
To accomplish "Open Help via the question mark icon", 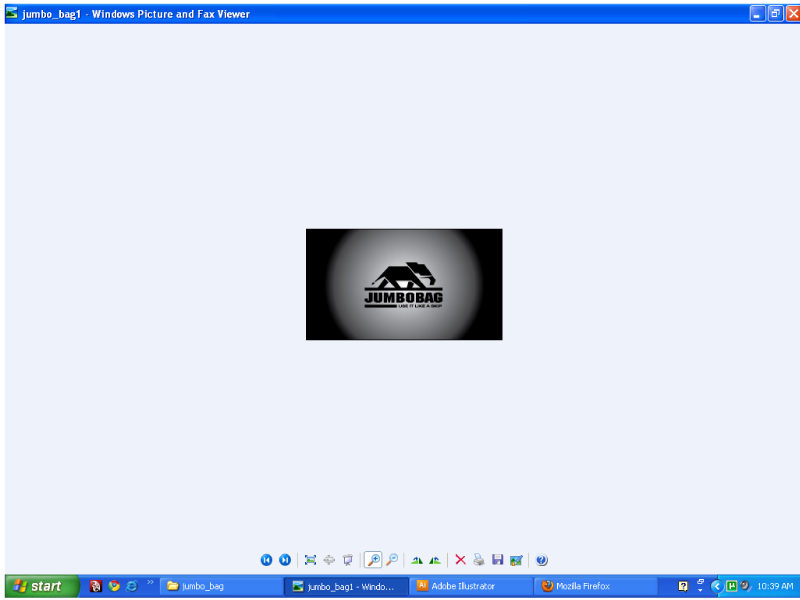I will coord(541,560).
